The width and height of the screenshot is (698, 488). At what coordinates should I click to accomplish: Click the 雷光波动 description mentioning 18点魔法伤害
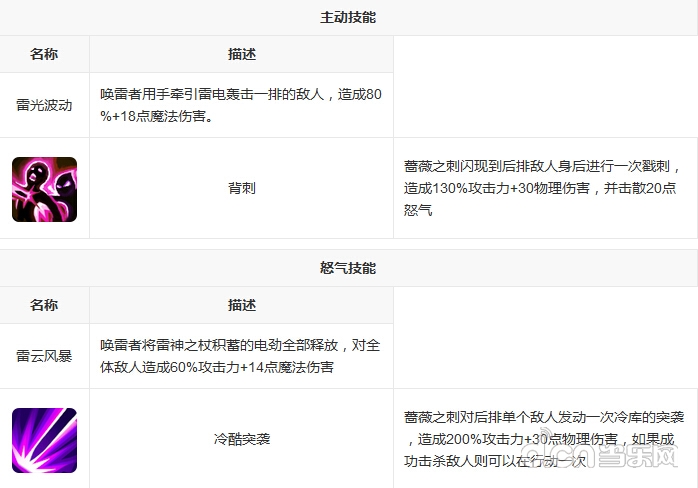(240, 105)
